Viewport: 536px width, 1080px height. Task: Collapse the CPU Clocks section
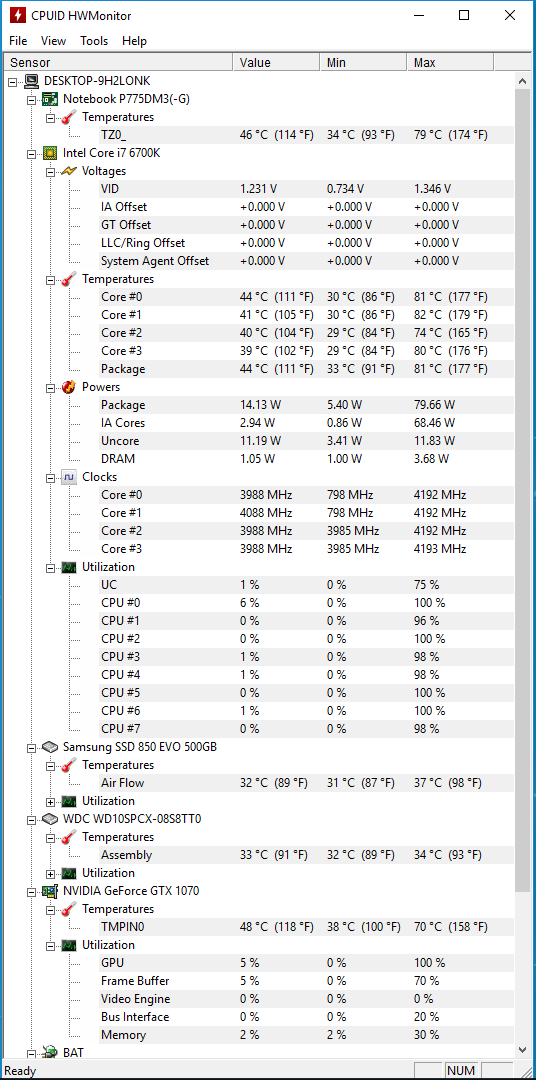(50, 477)
